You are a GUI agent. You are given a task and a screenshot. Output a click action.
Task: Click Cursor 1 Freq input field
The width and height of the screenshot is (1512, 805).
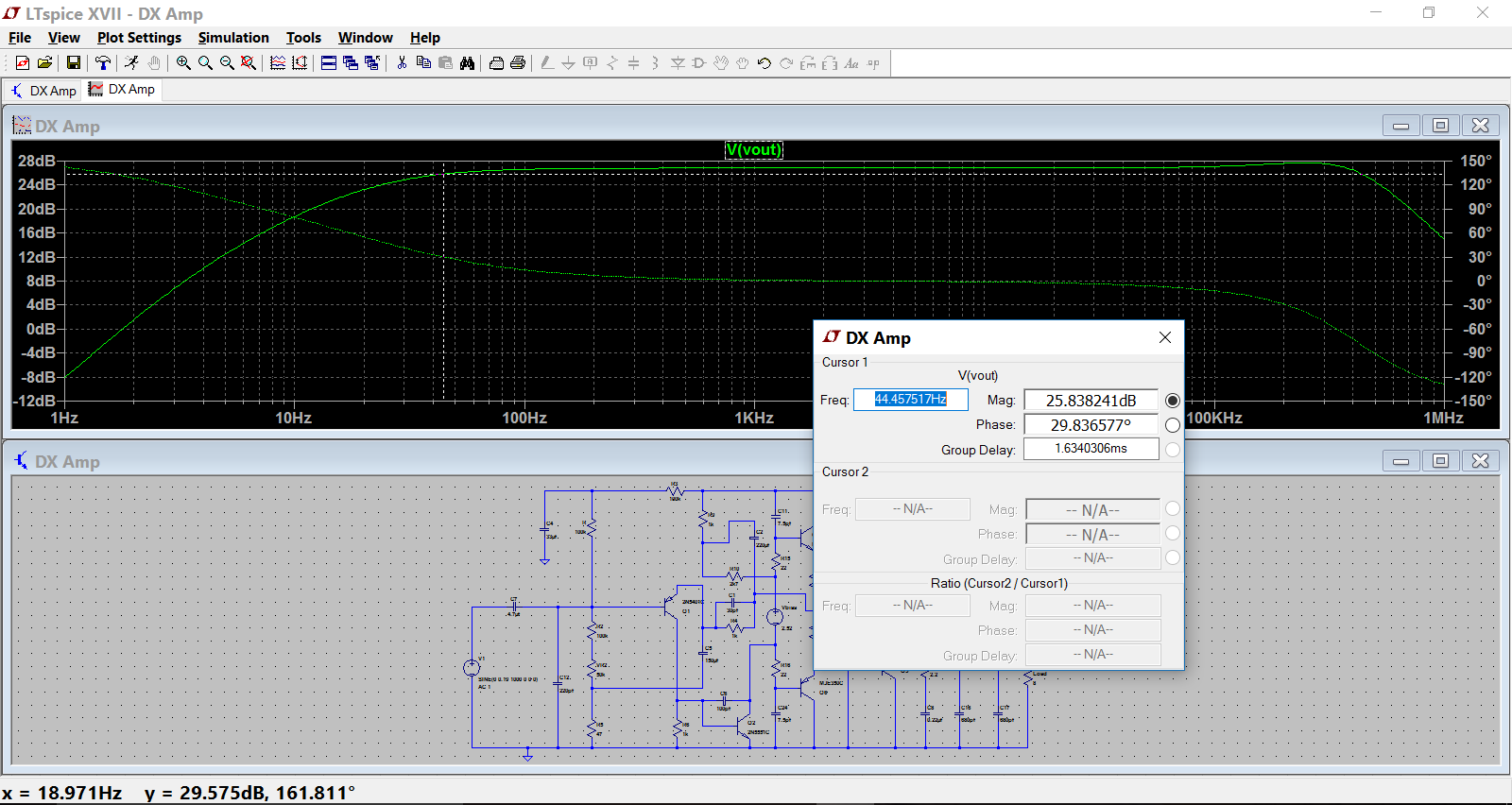pyautogui.click(x=911, y=400)
